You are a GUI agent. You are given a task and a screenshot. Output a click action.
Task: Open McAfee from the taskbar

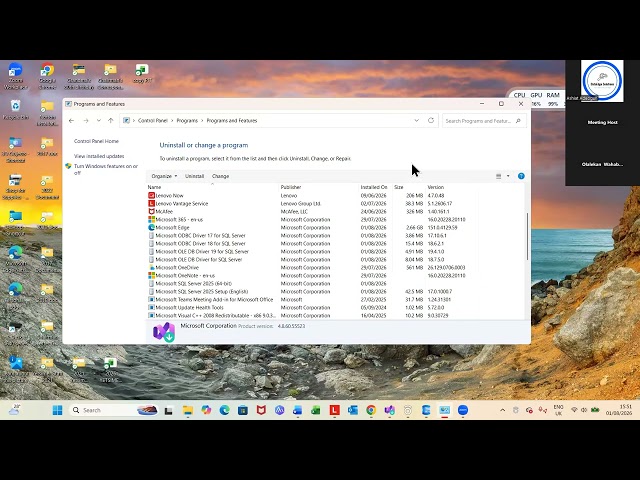pos(261,410)
